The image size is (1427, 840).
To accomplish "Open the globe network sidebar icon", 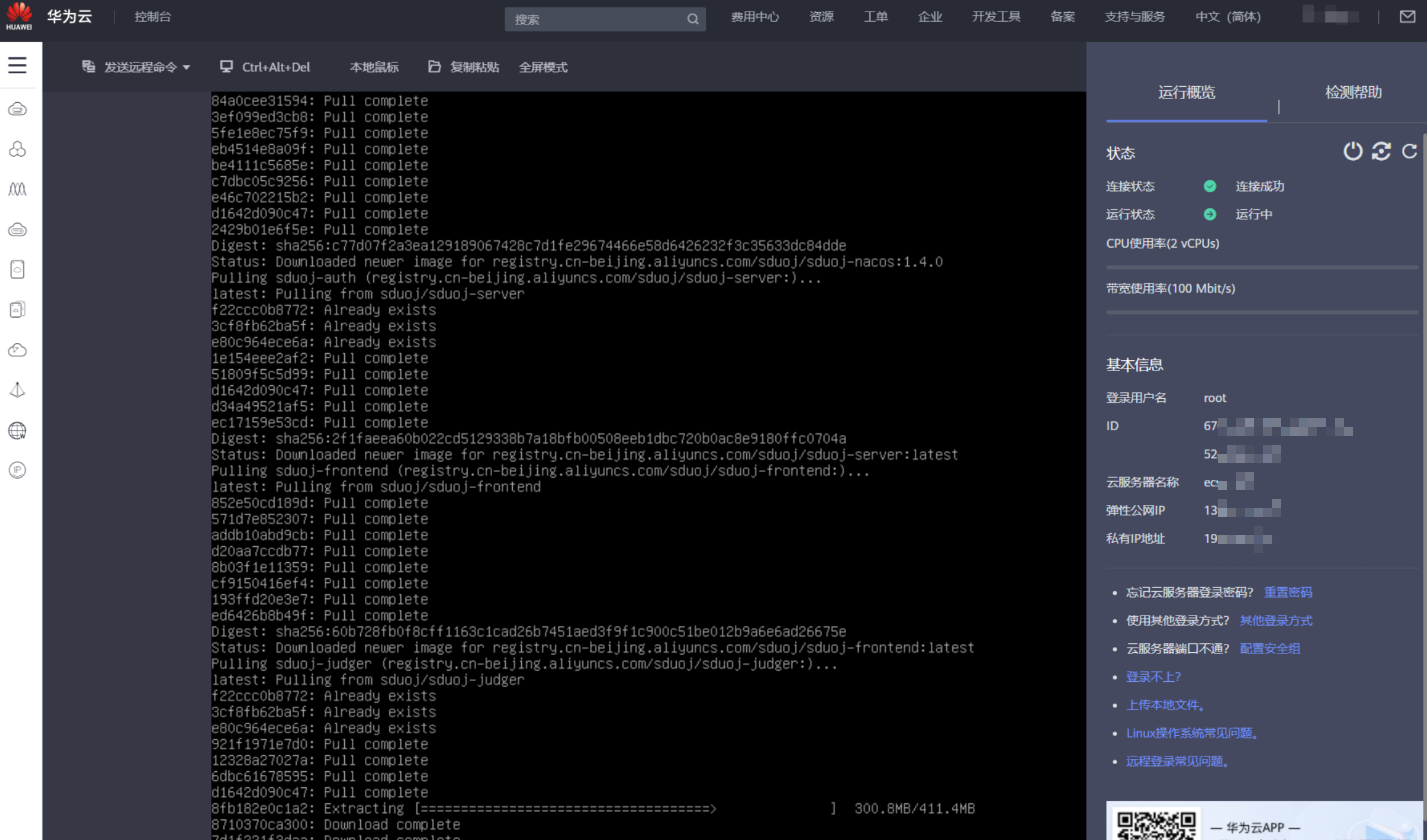I will point(17,430).
